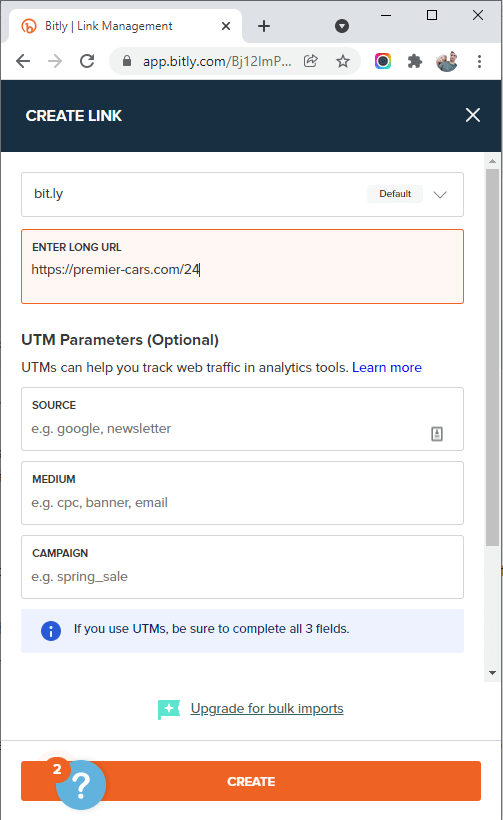The height and width of the screenshot is (820, 503).
Task: Close the Create Link panel
Action: 473,115
